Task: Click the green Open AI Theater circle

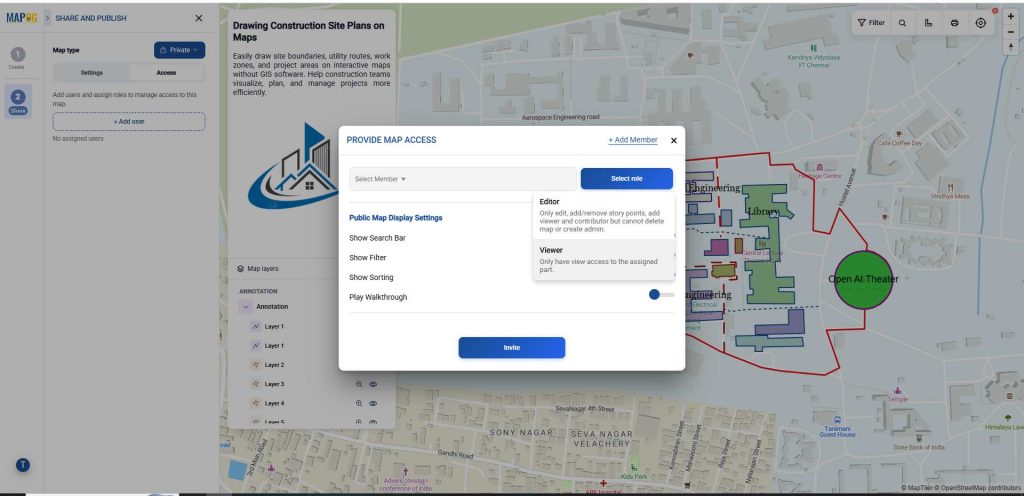Action: coord(863,280)
